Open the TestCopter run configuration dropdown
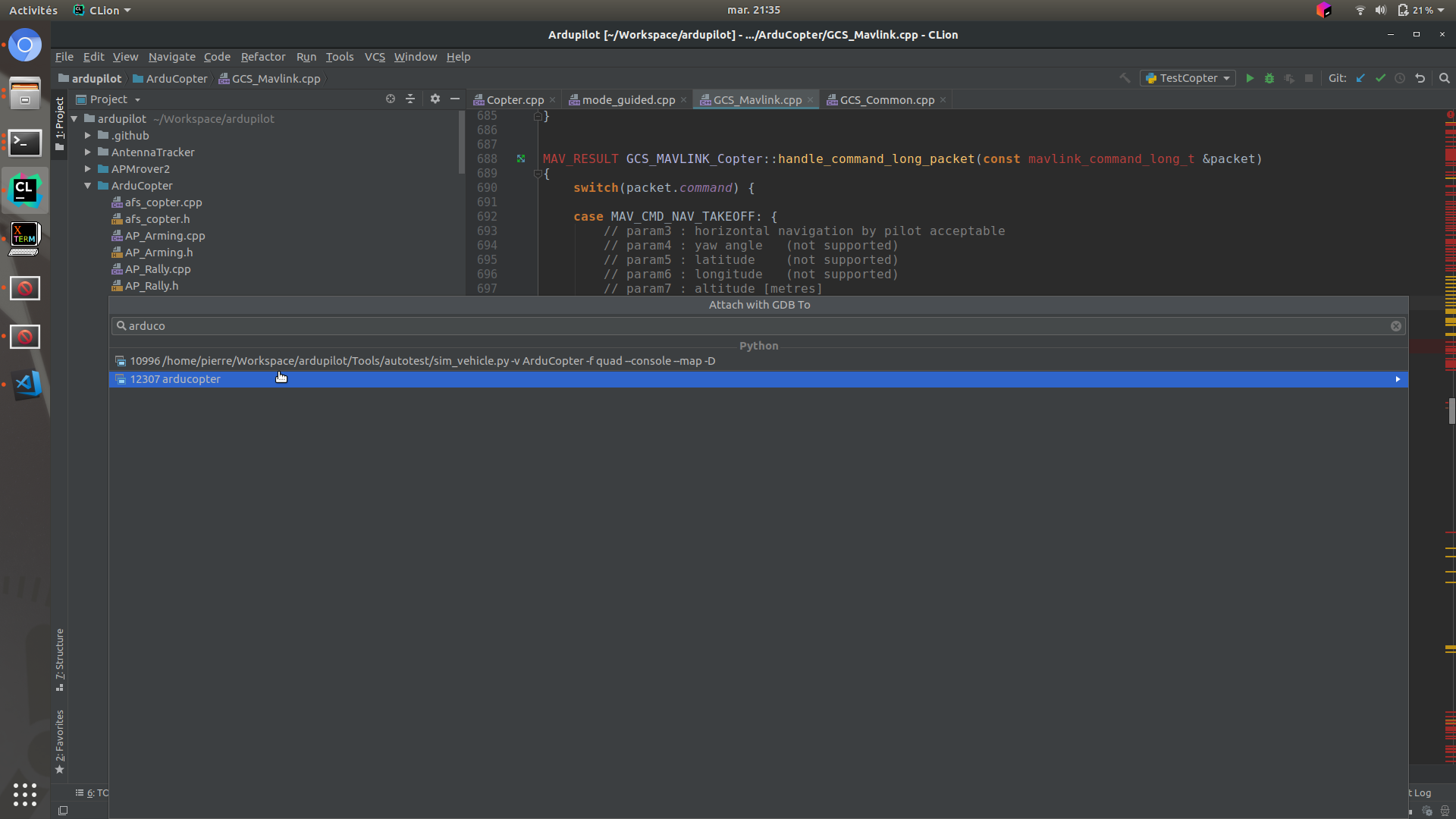This screenshot has height=819, width=1456. 1188,78
